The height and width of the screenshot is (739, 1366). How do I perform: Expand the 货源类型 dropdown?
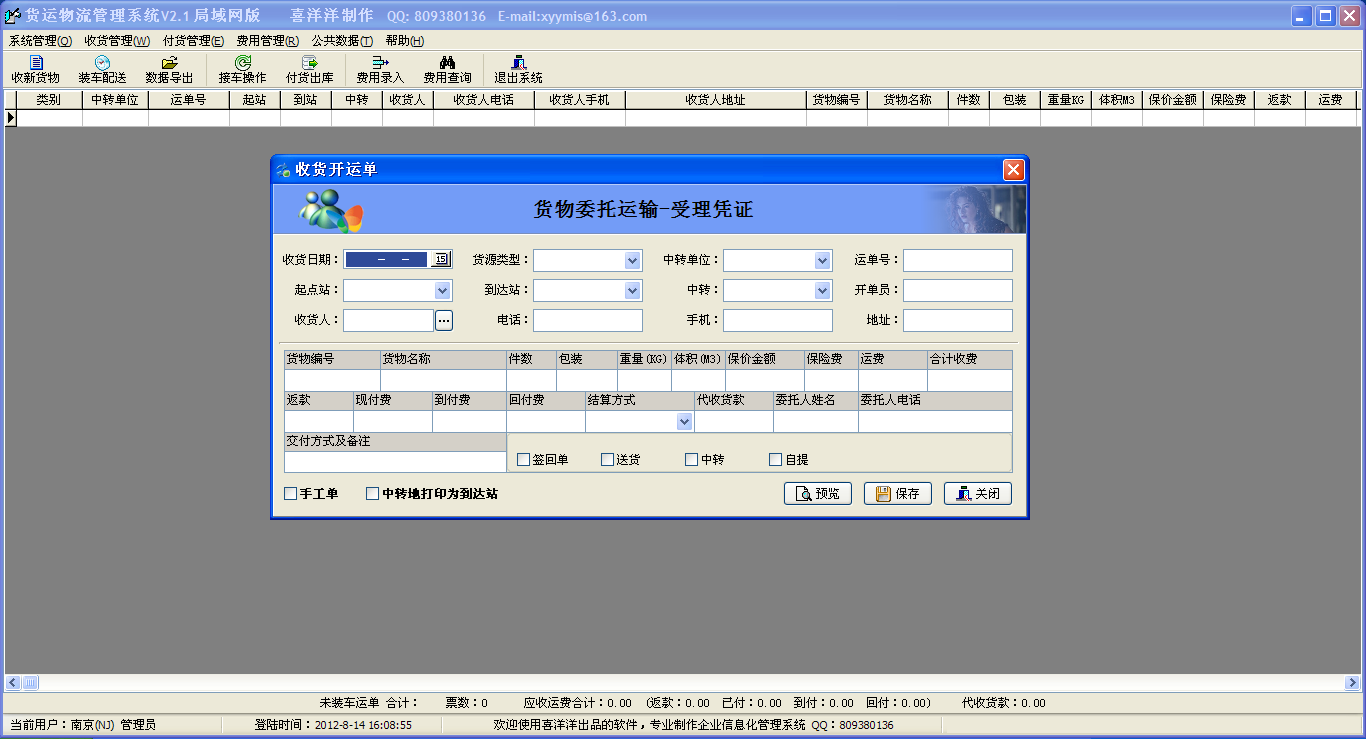[632, 261]
